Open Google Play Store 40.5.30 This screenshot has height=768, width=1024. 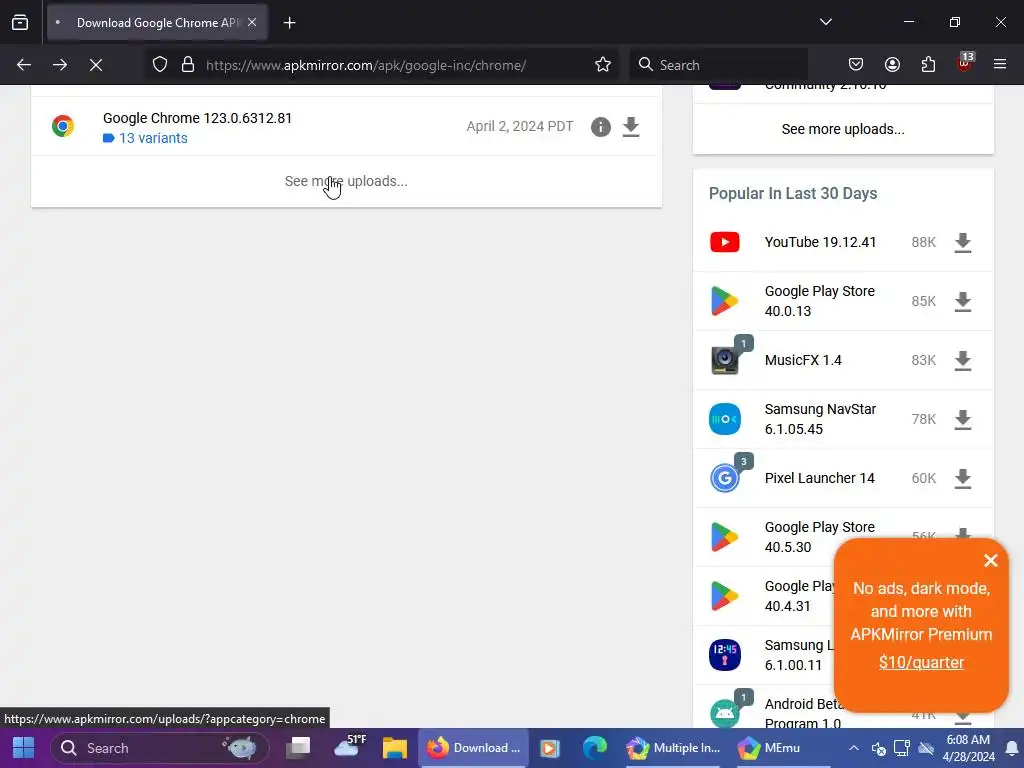pyautogui.click(x=820, y=537)
